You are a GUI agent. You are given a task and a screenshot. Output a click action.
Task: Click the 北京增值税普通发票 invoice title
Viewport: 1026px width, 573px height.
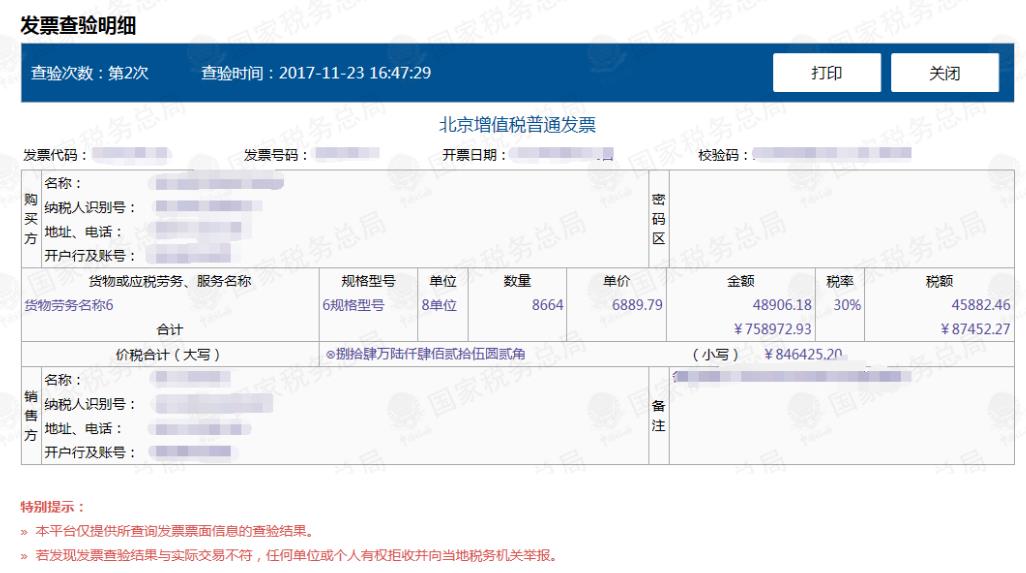(517, 125)
